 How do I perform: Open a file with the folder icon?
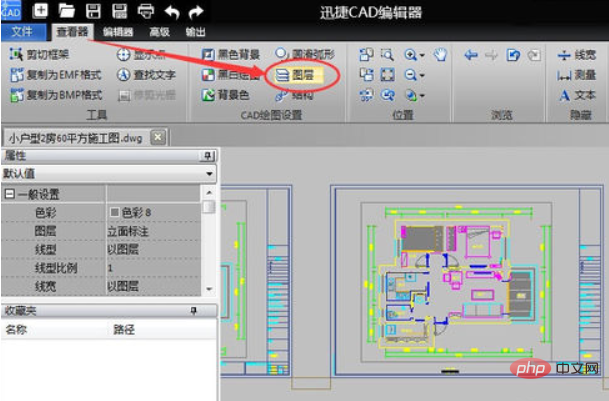tap(66, 10)
